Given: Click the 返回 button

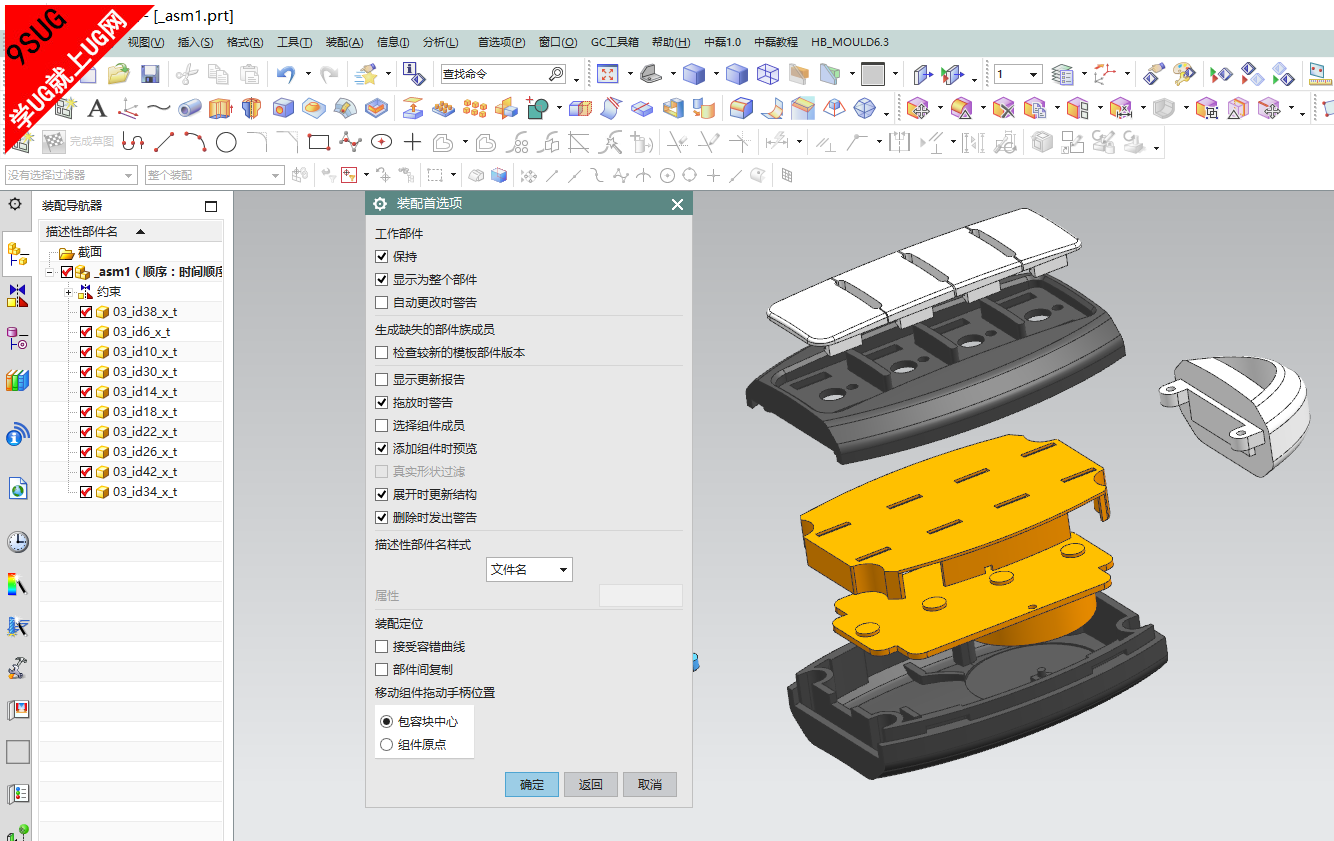Looking at the screenshot, I should (591, 784).
